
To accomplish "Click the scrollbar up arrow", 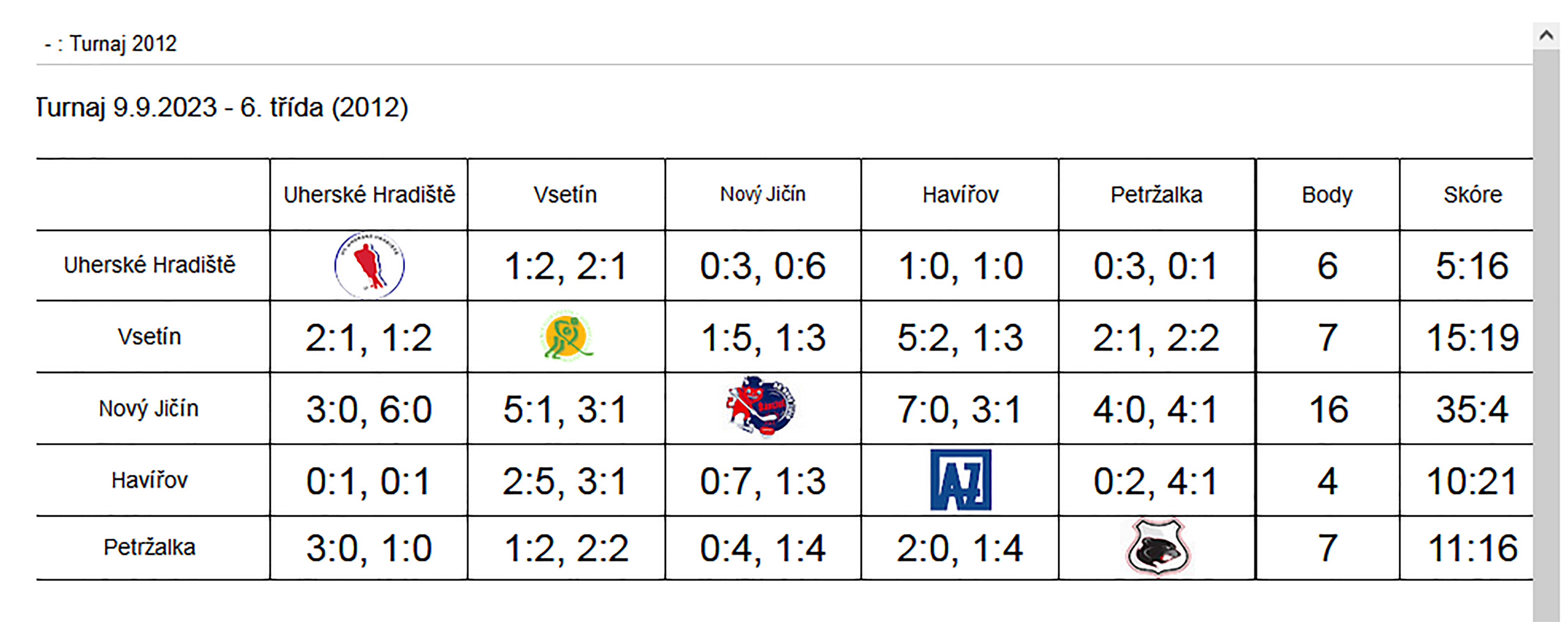I will pos(1546,36).
